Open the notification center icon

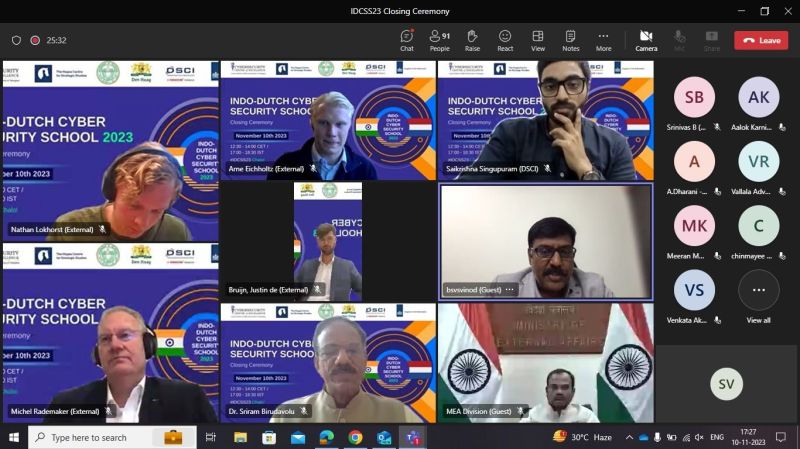coord(781,437)
